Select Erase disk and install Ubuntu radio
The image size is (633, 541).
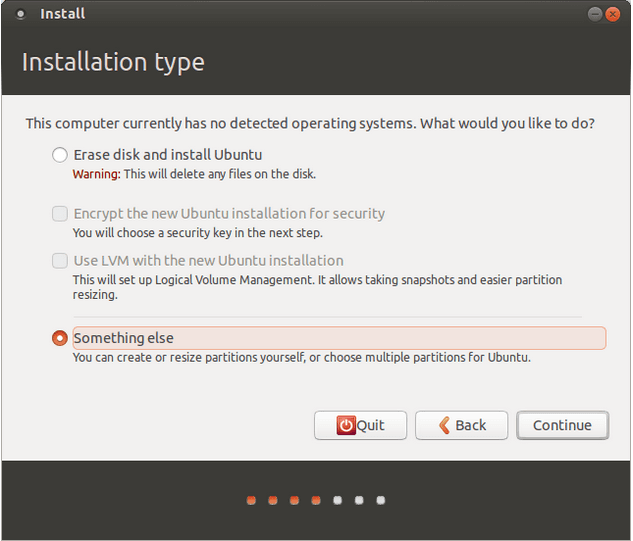[60, 155]
